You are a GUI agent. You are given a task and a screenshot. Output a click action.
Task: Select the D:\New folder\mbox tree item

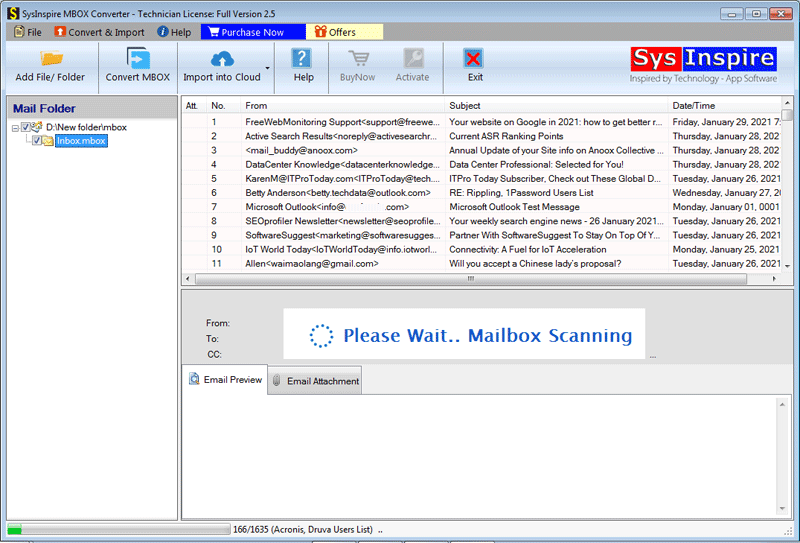coord(86,127)
